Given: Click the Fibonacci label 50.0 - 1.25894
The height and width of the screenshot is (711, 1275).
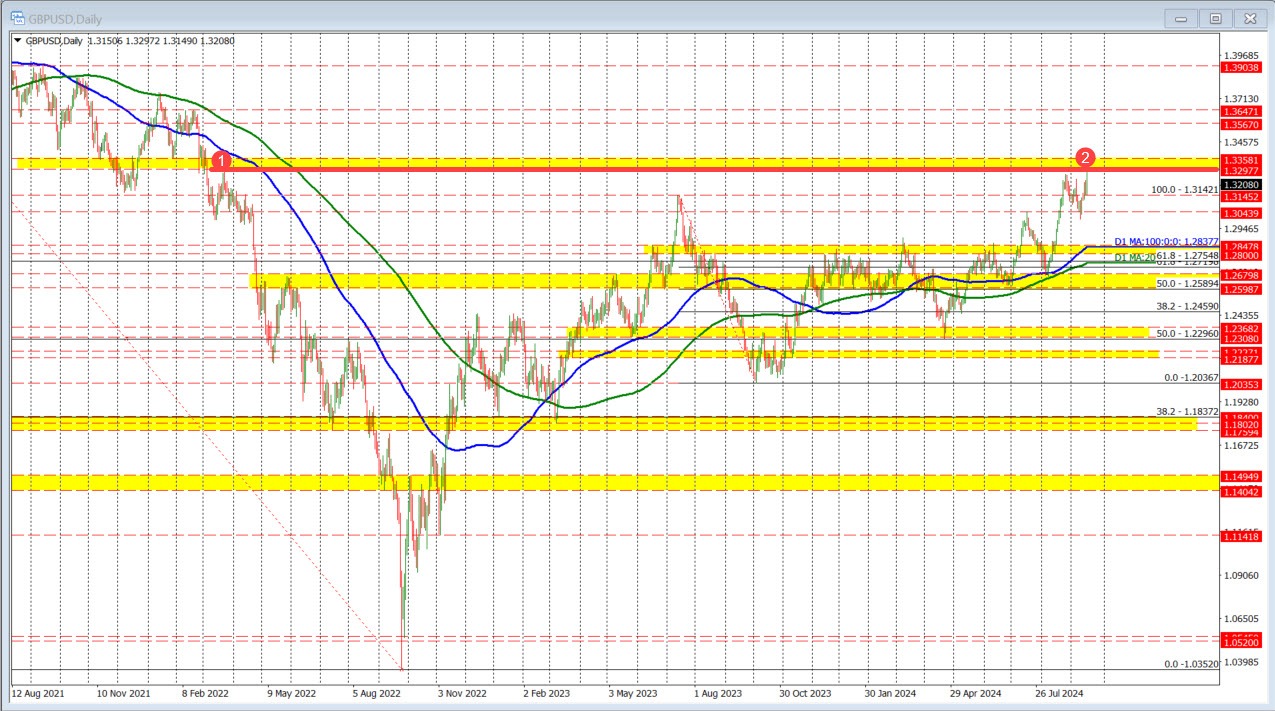Looking at the screenshot, I should (x=1189, y=284).
